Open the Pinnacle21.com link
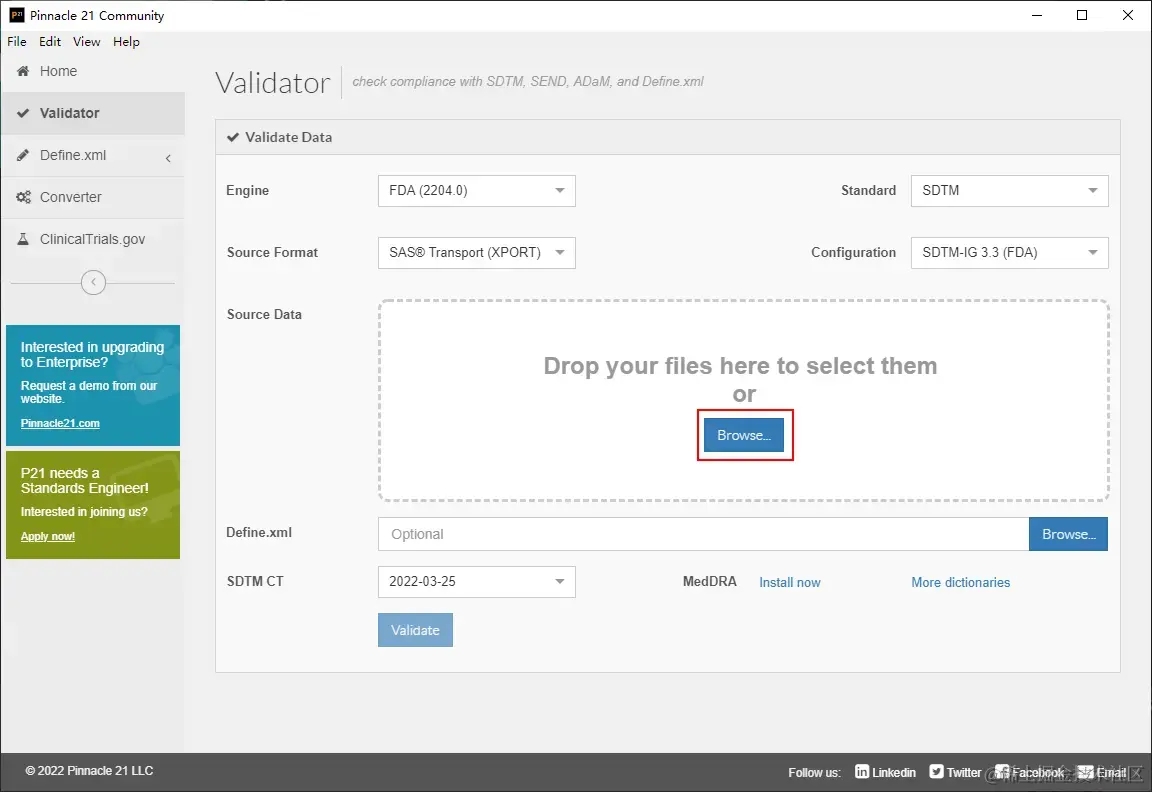 (x=60, y=423)
